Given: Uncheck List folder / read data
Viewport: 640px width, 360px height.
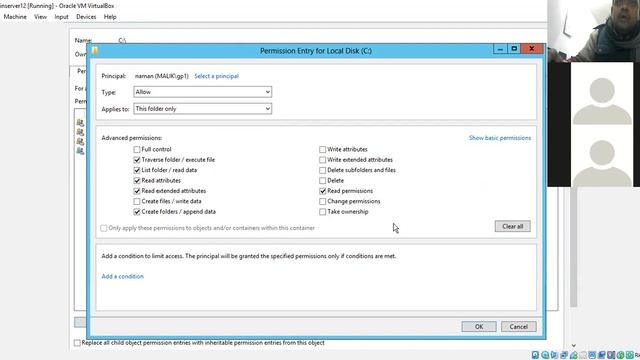Looking at the screenshot, I should pyautogui.click(x=137, y=170).
